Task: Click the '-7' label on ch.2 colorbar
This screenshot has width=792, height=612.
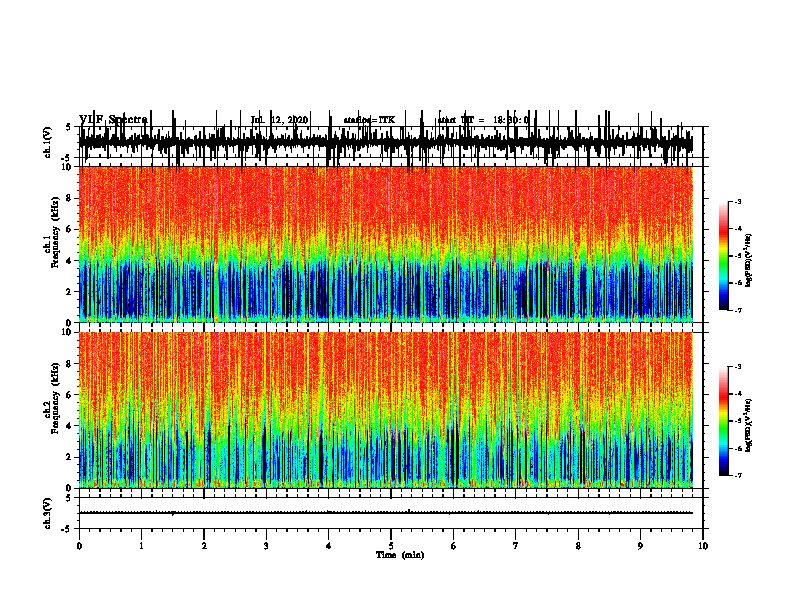Action: [738, 475]
